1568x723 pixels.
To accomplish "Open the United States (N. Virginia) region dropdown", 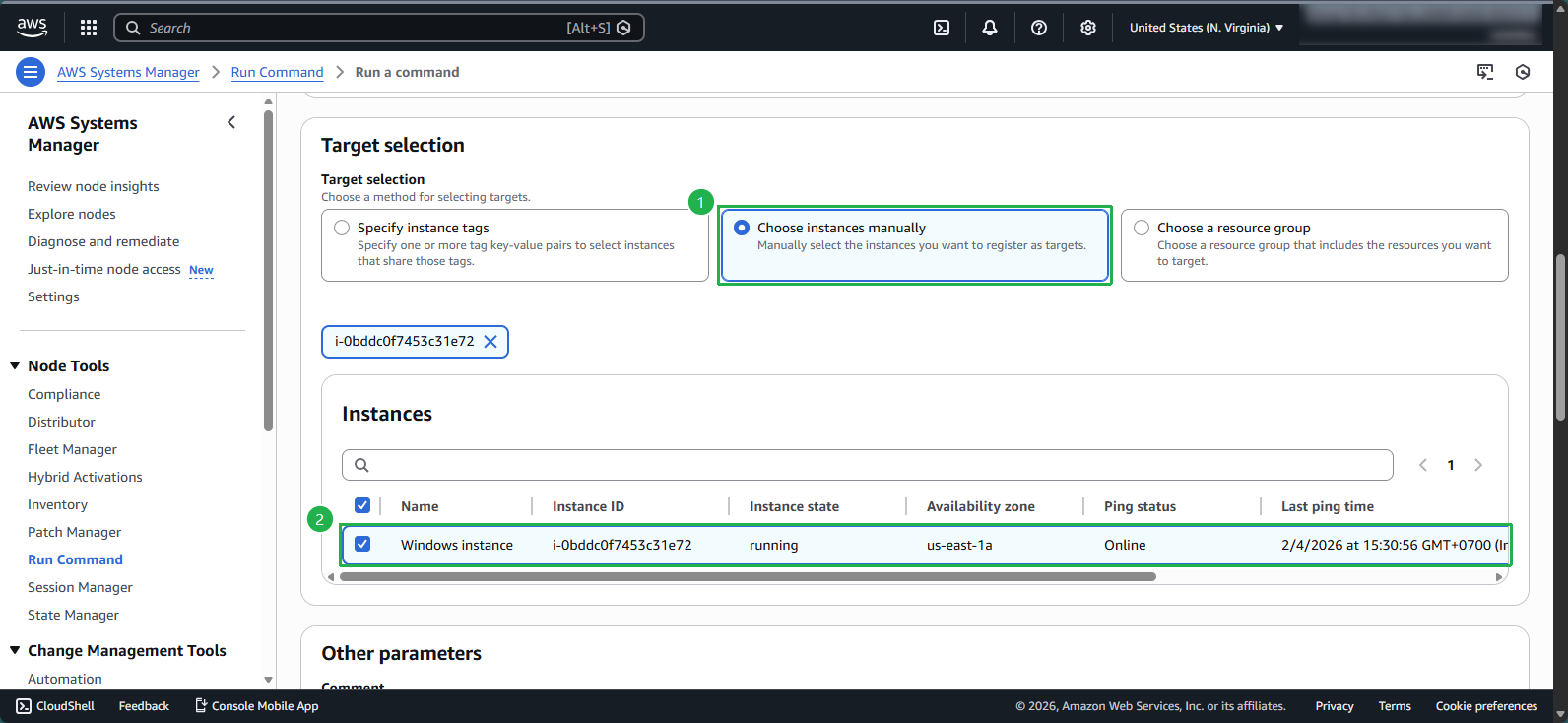I will click(1207, 28).
